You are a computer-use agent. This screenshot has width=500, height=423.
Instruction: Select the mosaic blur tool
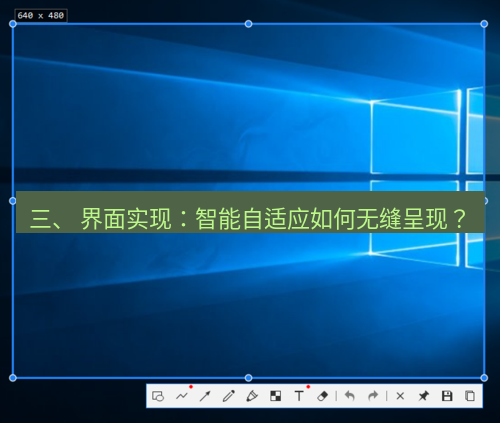(x=276, y=396)
